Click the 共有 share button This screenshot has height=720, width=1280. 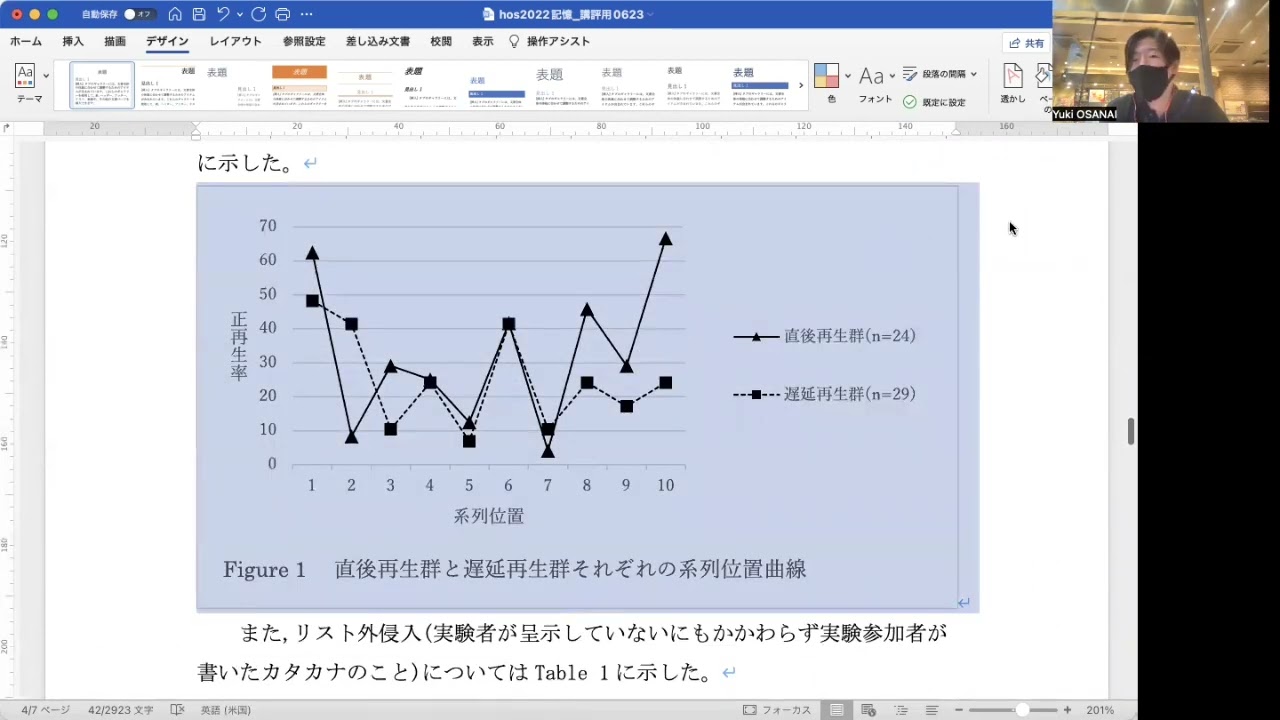(1026, 43)
